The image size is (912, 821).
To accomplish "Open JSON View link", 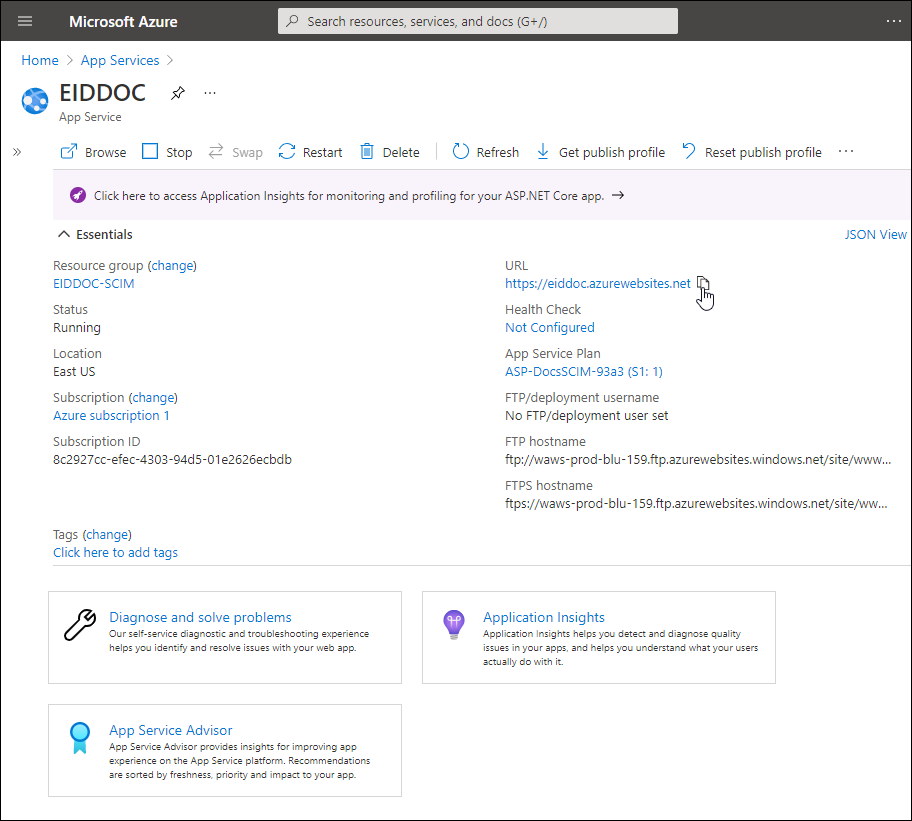I will click(875, 235).
